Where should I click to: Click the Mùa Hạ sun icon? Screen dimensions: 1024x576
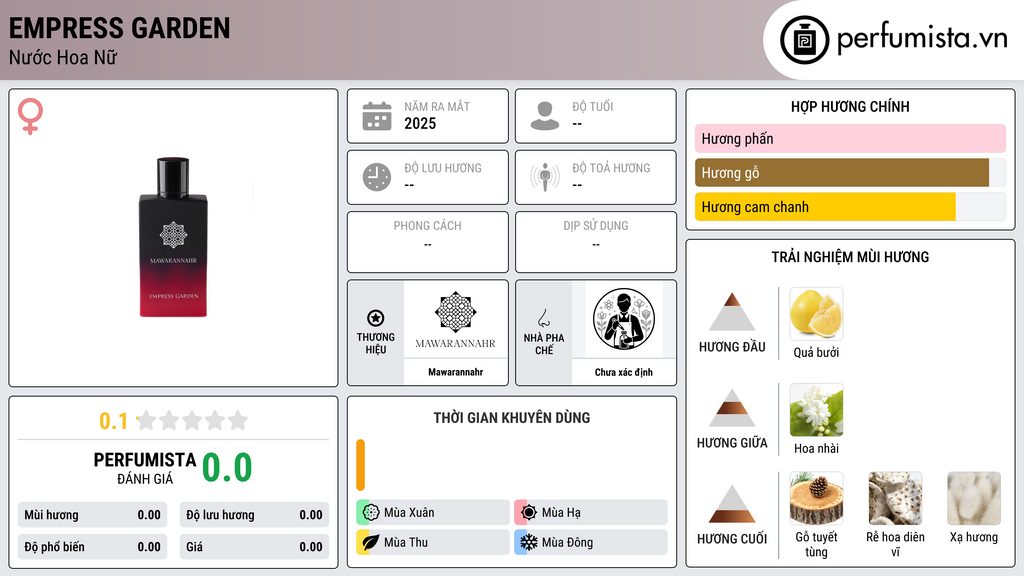529,513
